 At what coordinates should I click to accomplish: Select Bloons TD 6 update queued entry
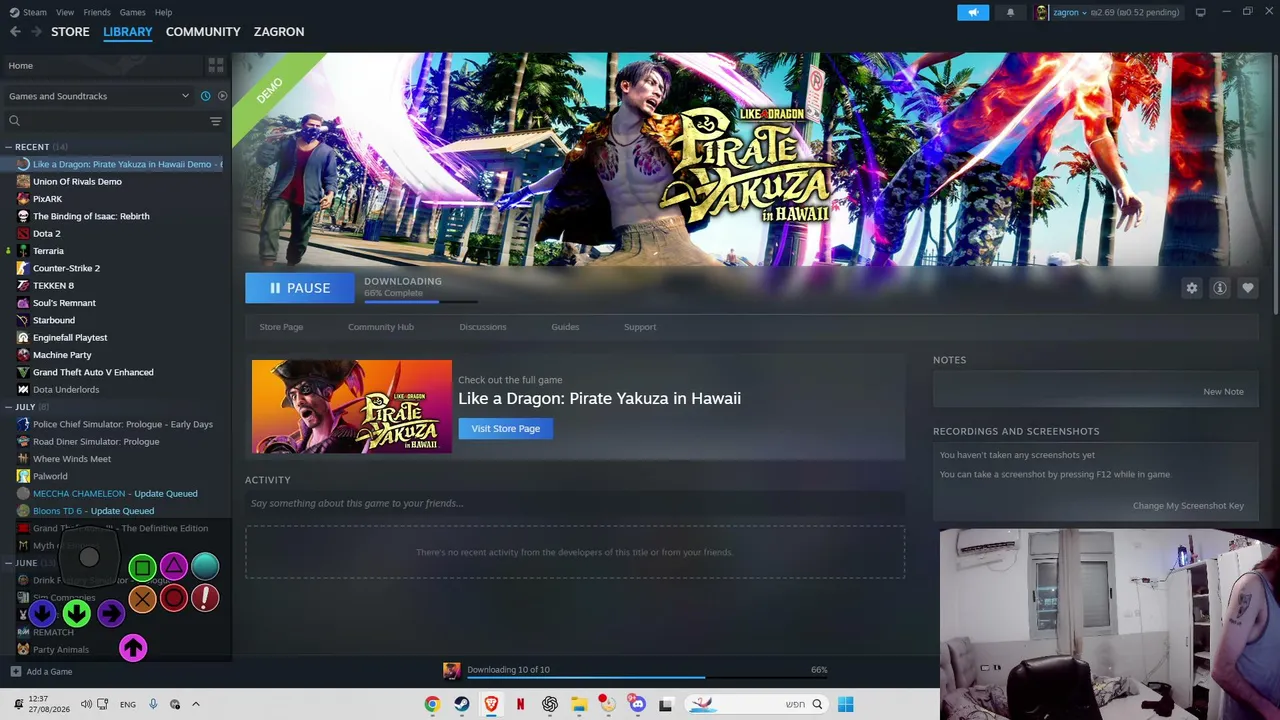point(93,511)
